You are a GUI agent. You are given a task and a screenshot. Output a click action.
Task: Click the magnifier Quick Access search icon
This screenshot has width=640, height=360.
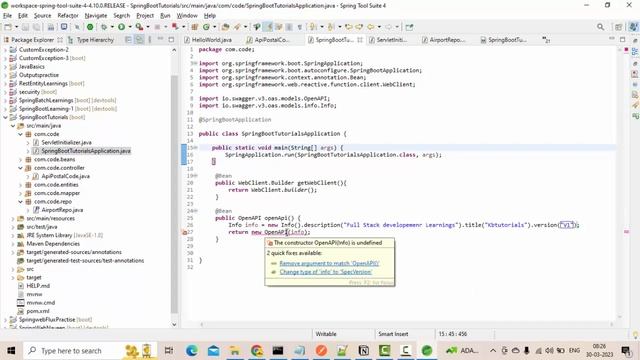600,27
